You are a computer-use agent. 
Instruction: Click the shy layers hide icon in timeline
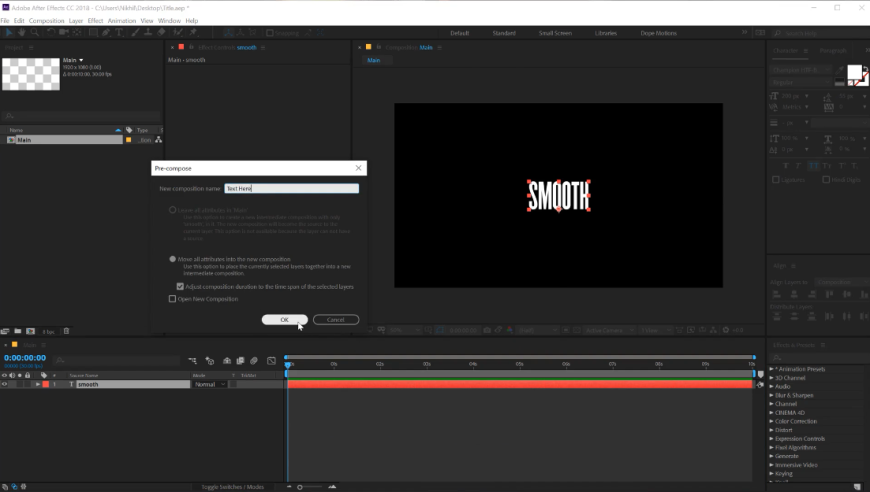tap(227, 361)
